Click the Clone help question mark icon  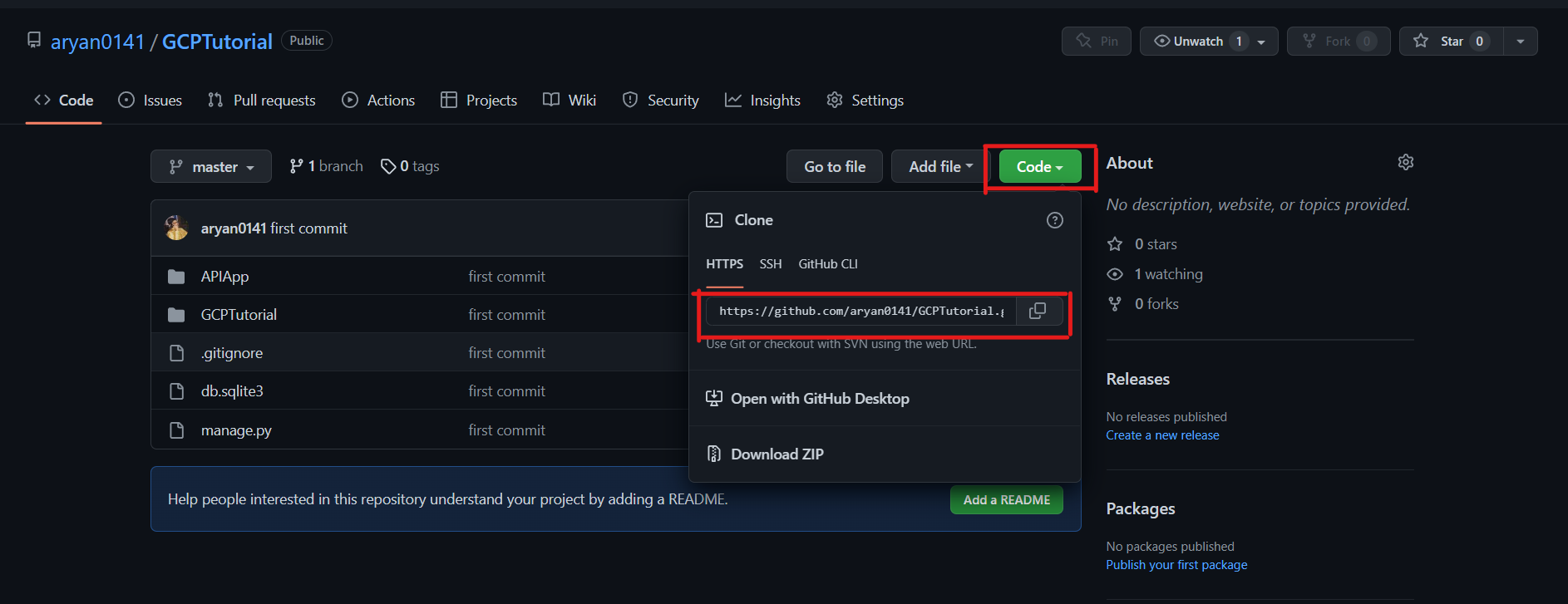1055,220
